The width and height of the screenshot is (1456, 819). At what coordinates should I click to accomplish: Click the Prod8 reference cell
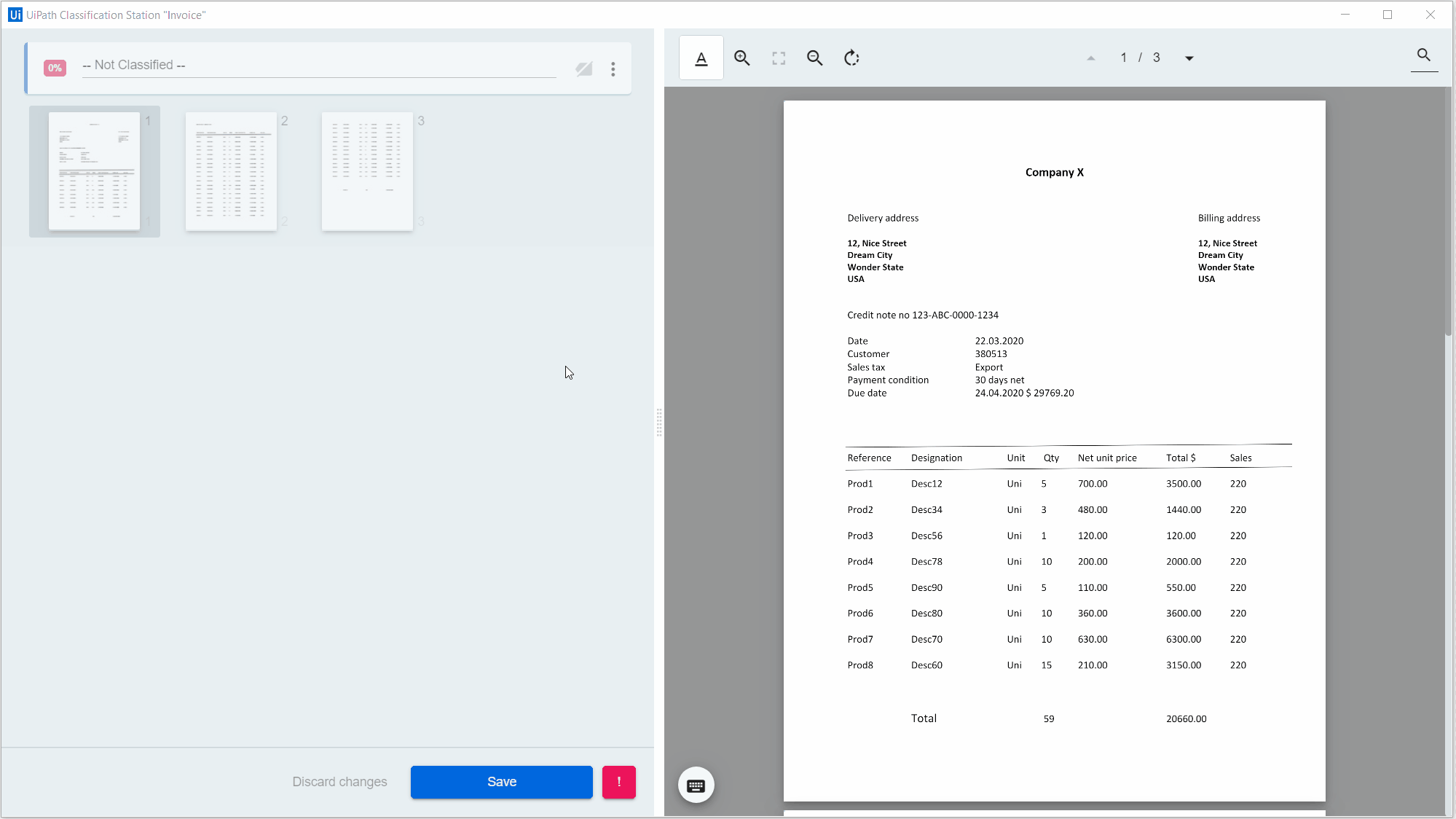(859, 665)
